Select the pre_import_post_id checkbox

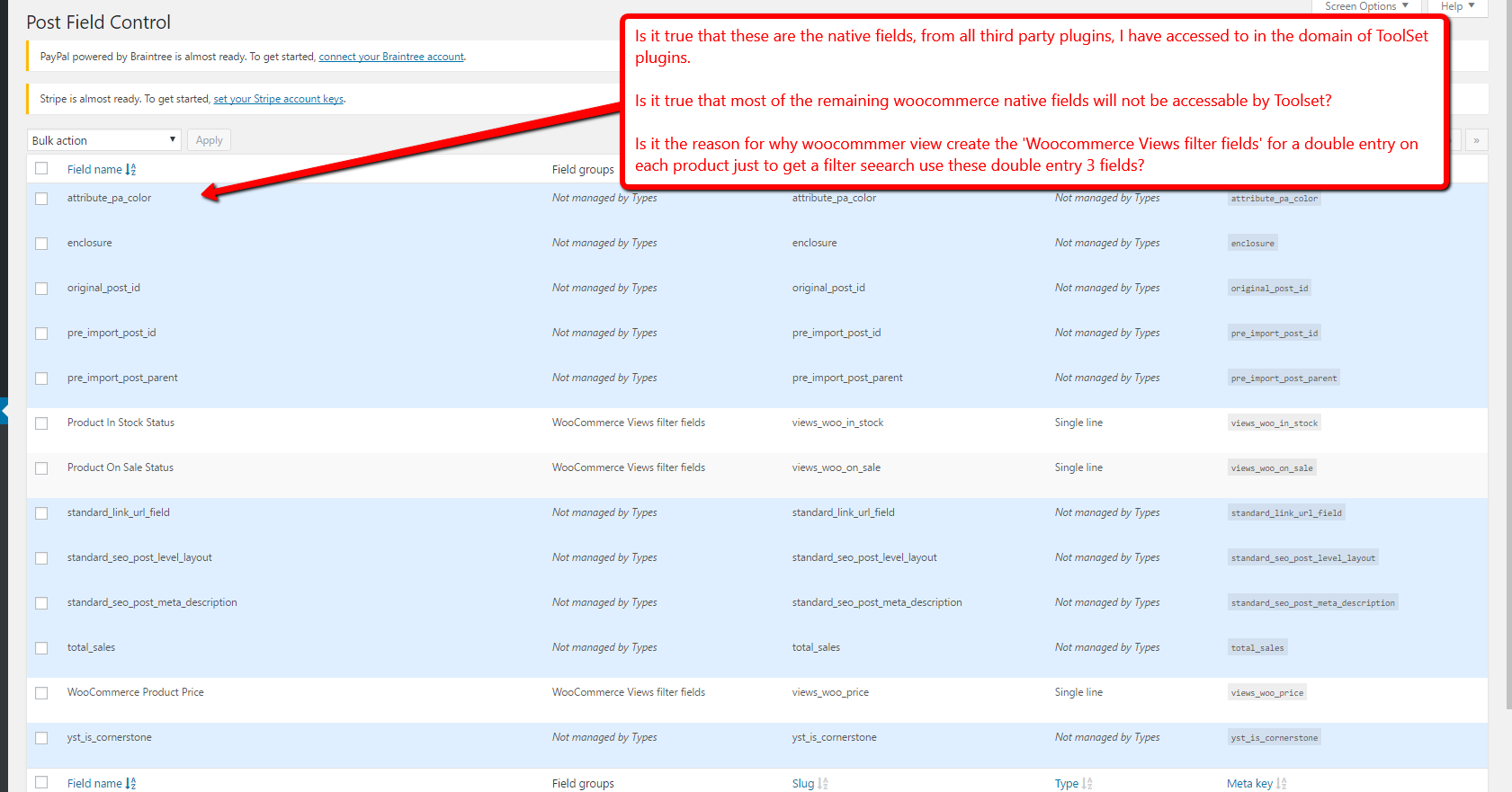tap(41, 334)
